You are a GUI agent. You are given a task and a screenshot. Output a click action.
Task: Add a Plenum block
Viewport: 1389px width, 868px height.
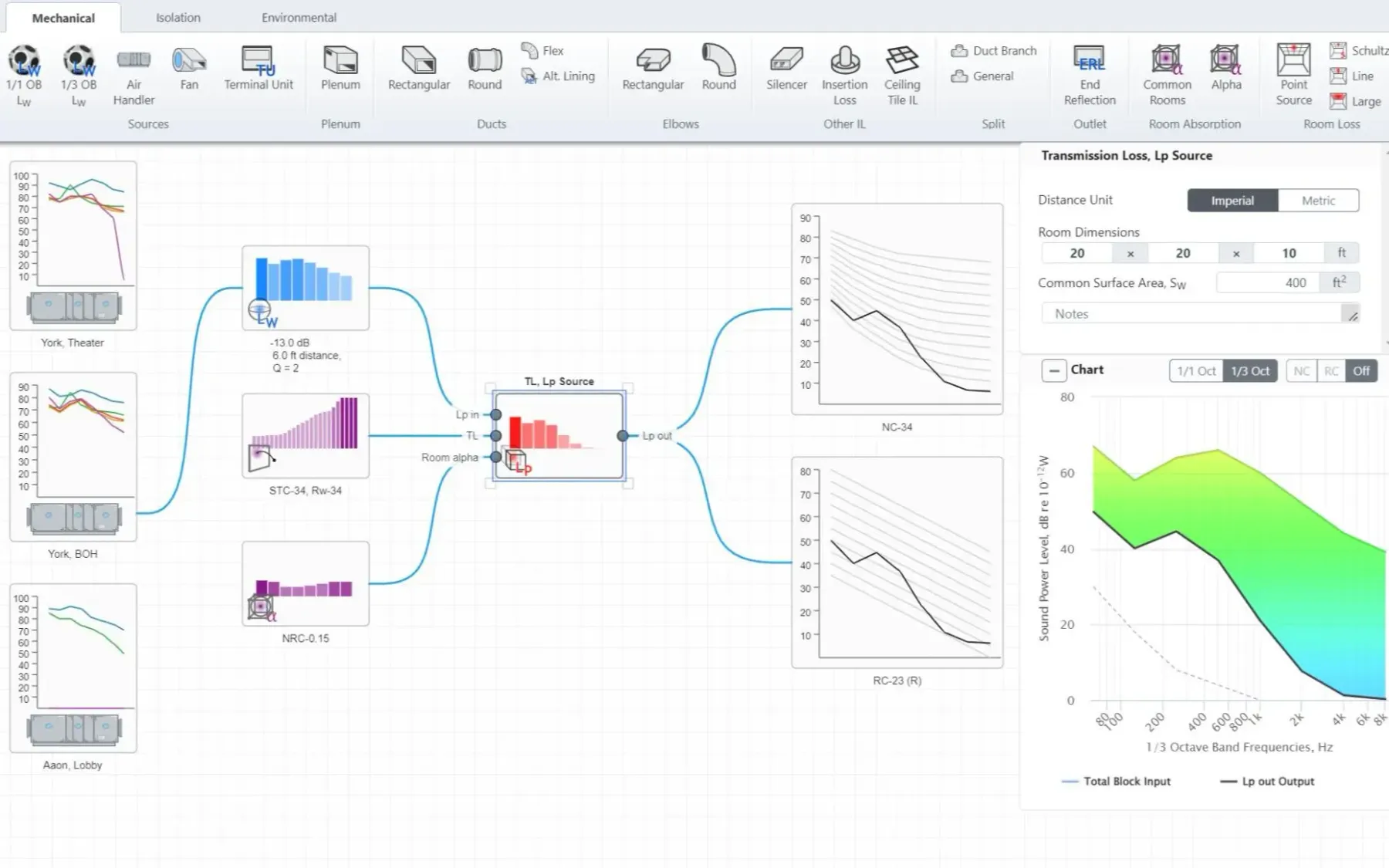[340, 69]
